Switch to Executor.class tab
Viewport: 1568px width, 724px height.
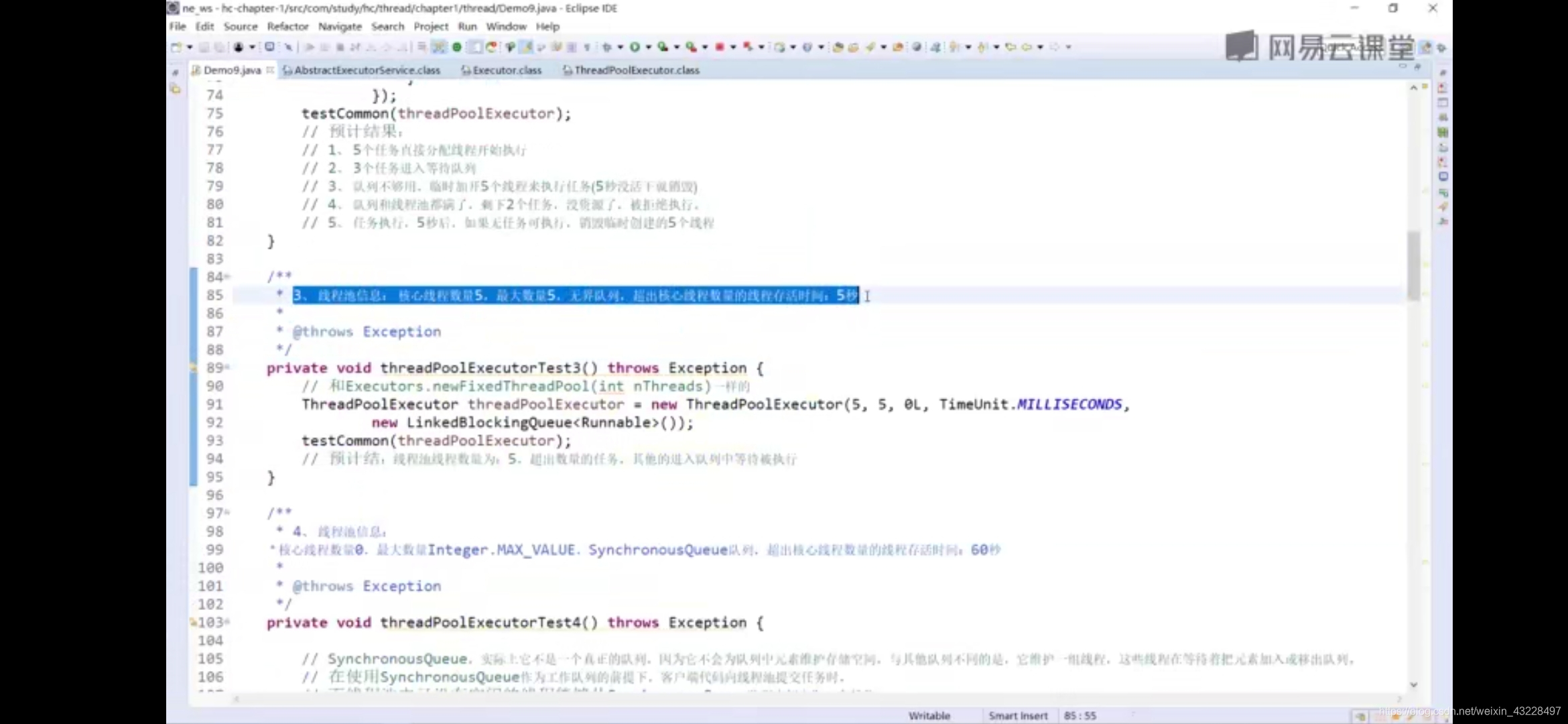[501, 70]
